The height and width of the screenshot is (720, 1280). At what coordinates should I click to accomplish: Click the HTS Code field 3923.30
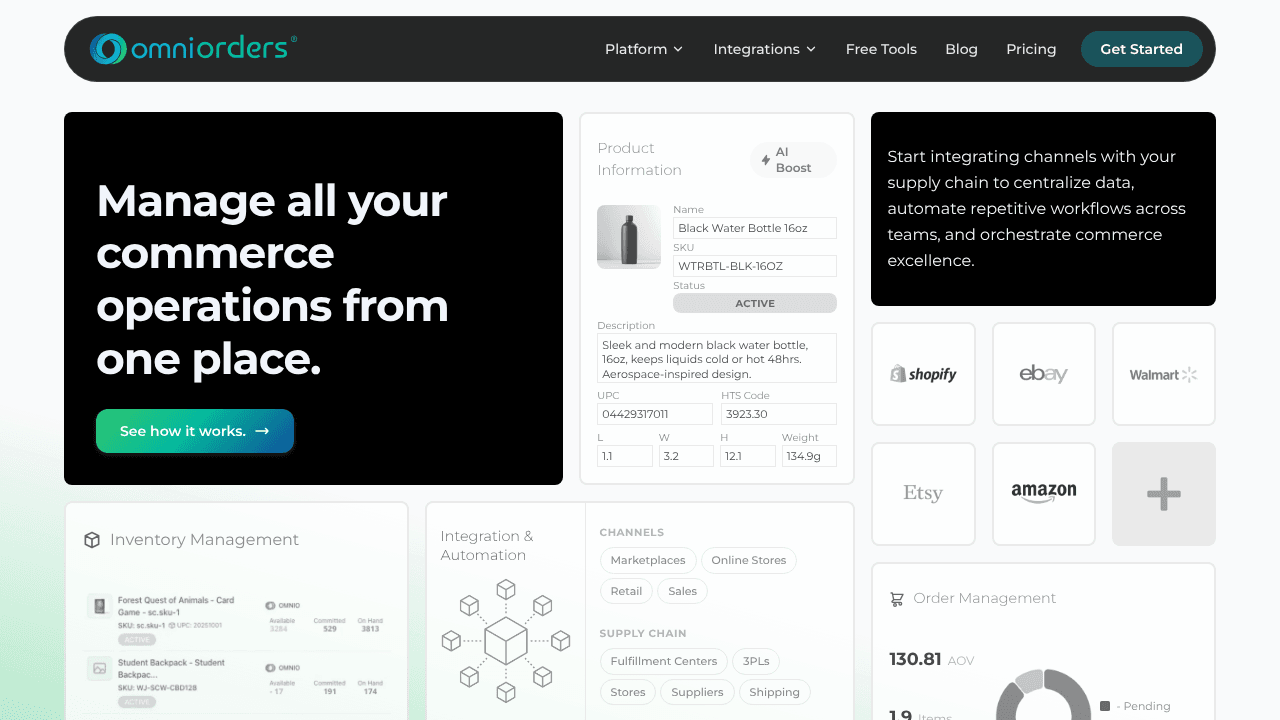tap(779, 414)
